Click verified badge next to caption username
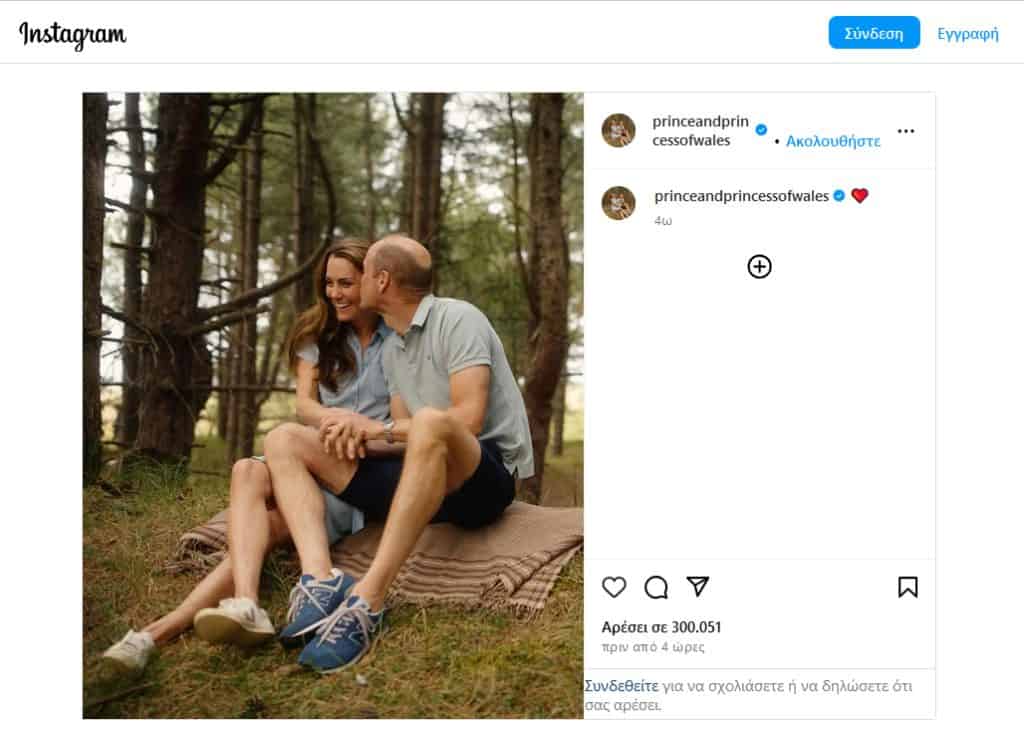This screenshot has height=736, width=1024. [840, 196]
